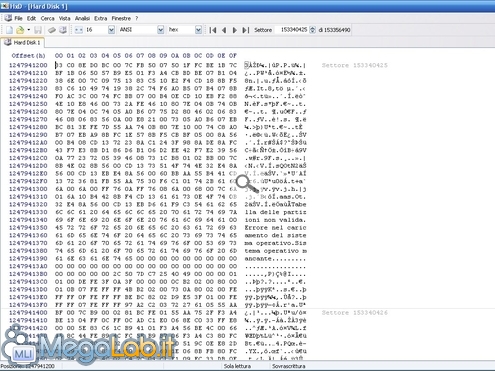Open the Vista menu
495x371 pixels.
tap(64, 18)
